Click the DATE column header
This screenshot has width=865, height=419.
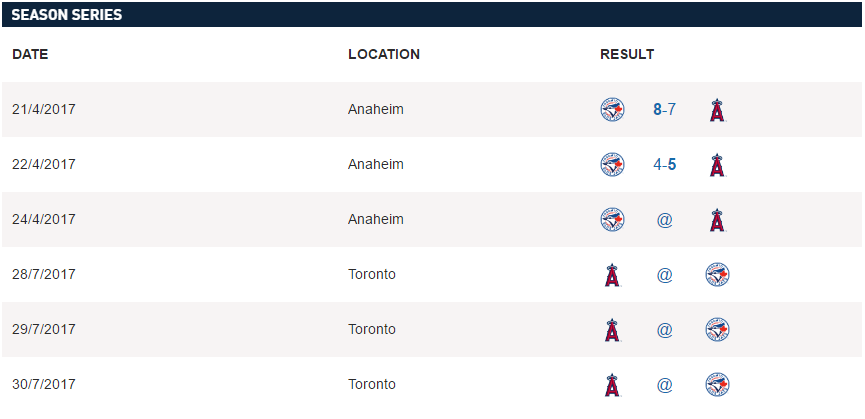tap(30, 54)
